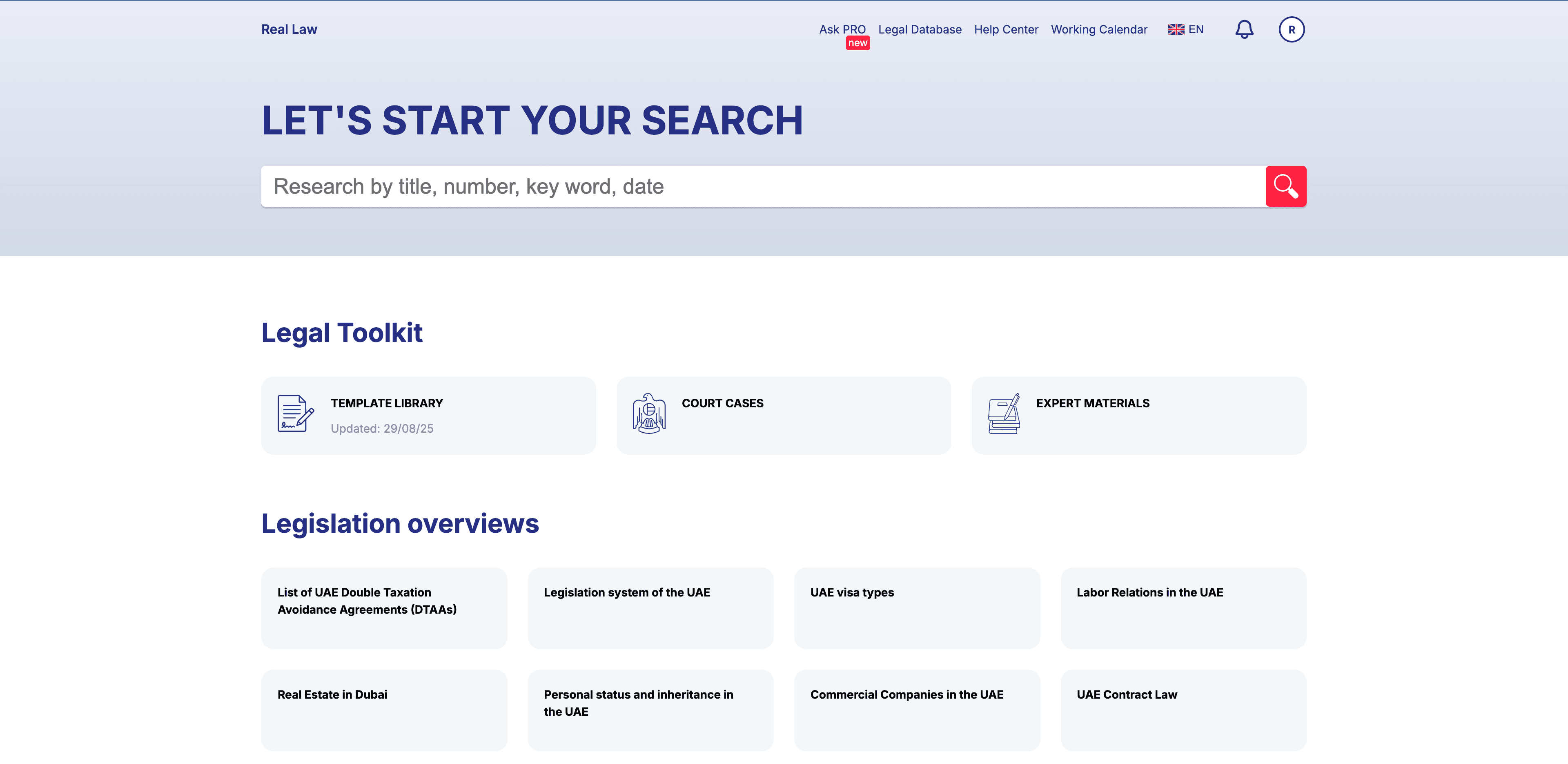1568x764 pixels.
Task: Open the Ask PRO menu item
Action: click(842, 29)
